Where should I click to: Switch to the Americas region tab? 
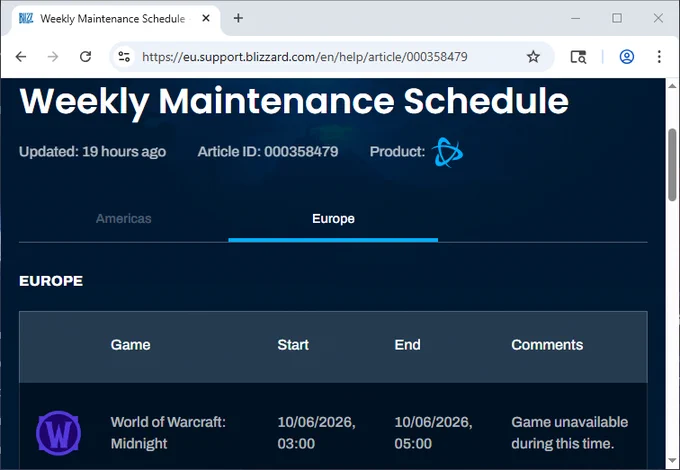124,219
